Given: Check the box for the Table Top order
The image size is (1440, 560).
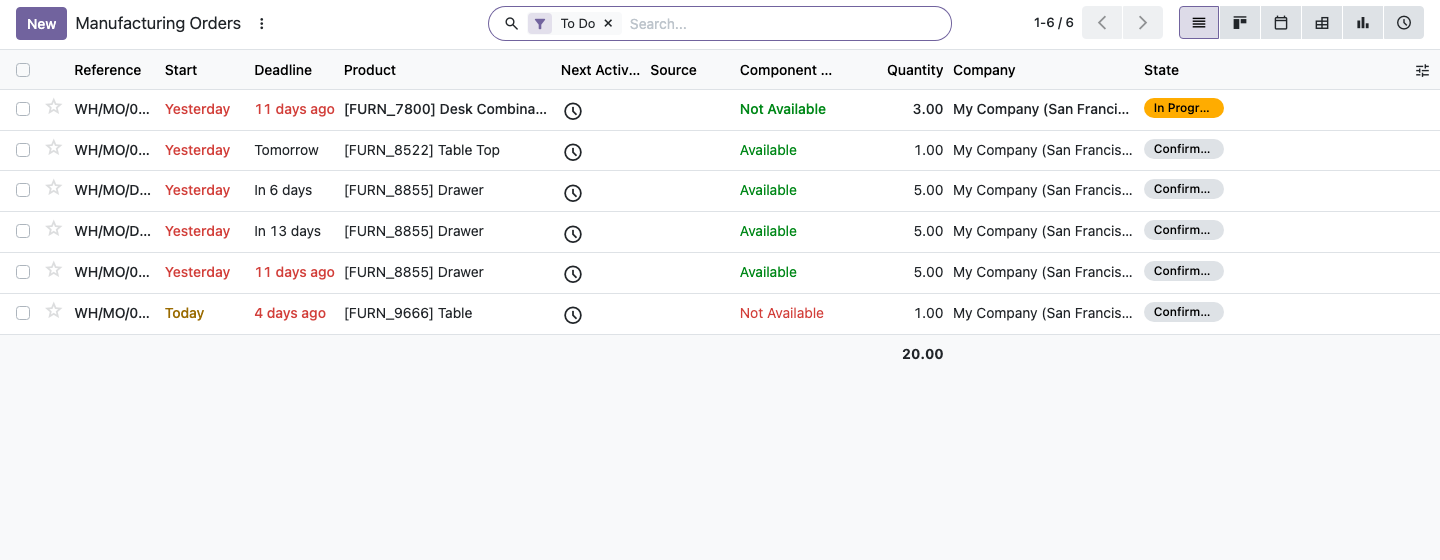Looking at the screenshot, I should [x=23, y=150].
